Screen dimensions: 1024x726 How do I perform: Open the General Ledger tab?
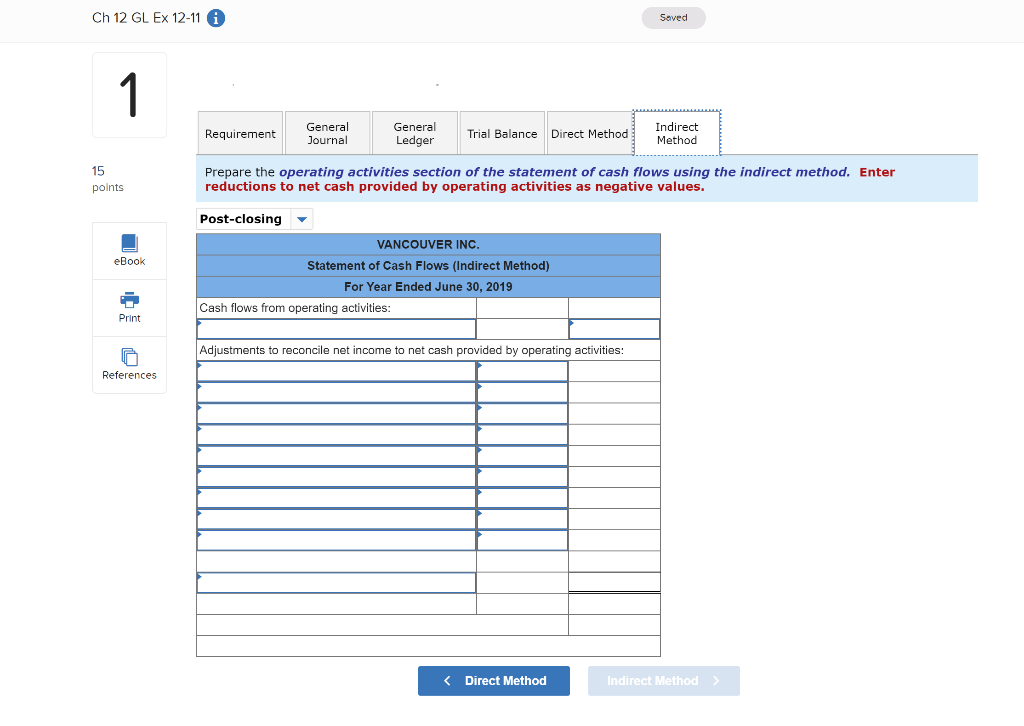[415, 133]
